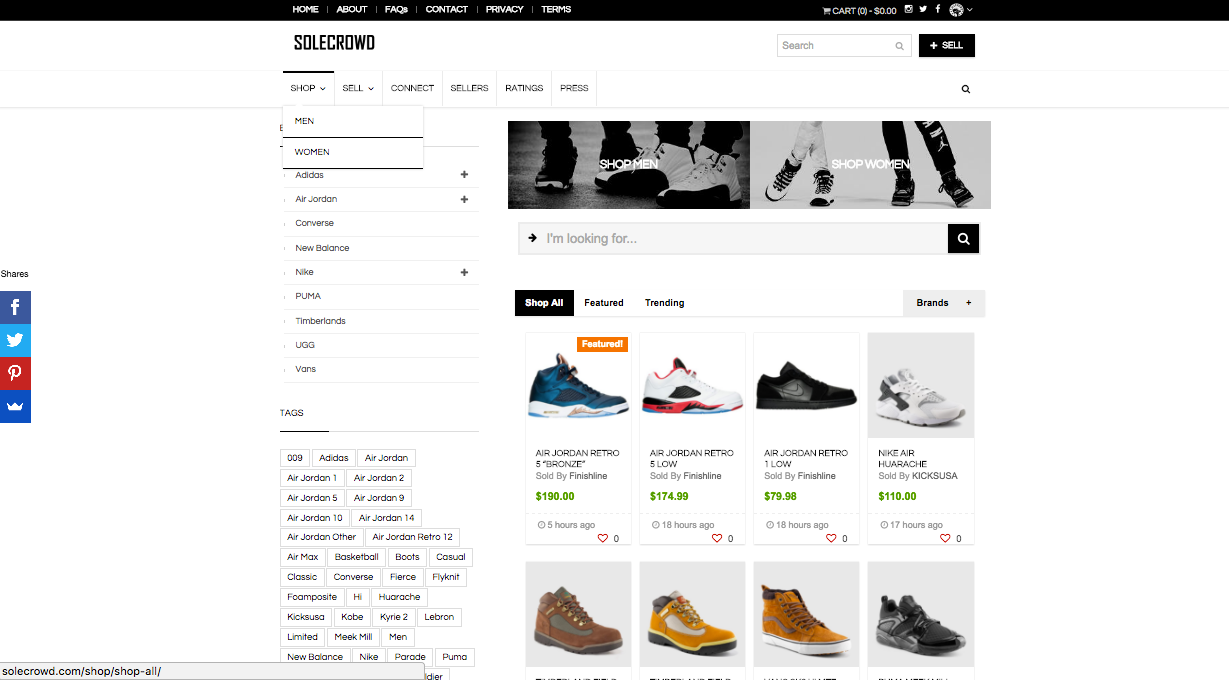The width and height of the screenshot is (1229, 680).
Task: Click FAQs in top bar
Action: pyautogui.click(x=396, y=9)
